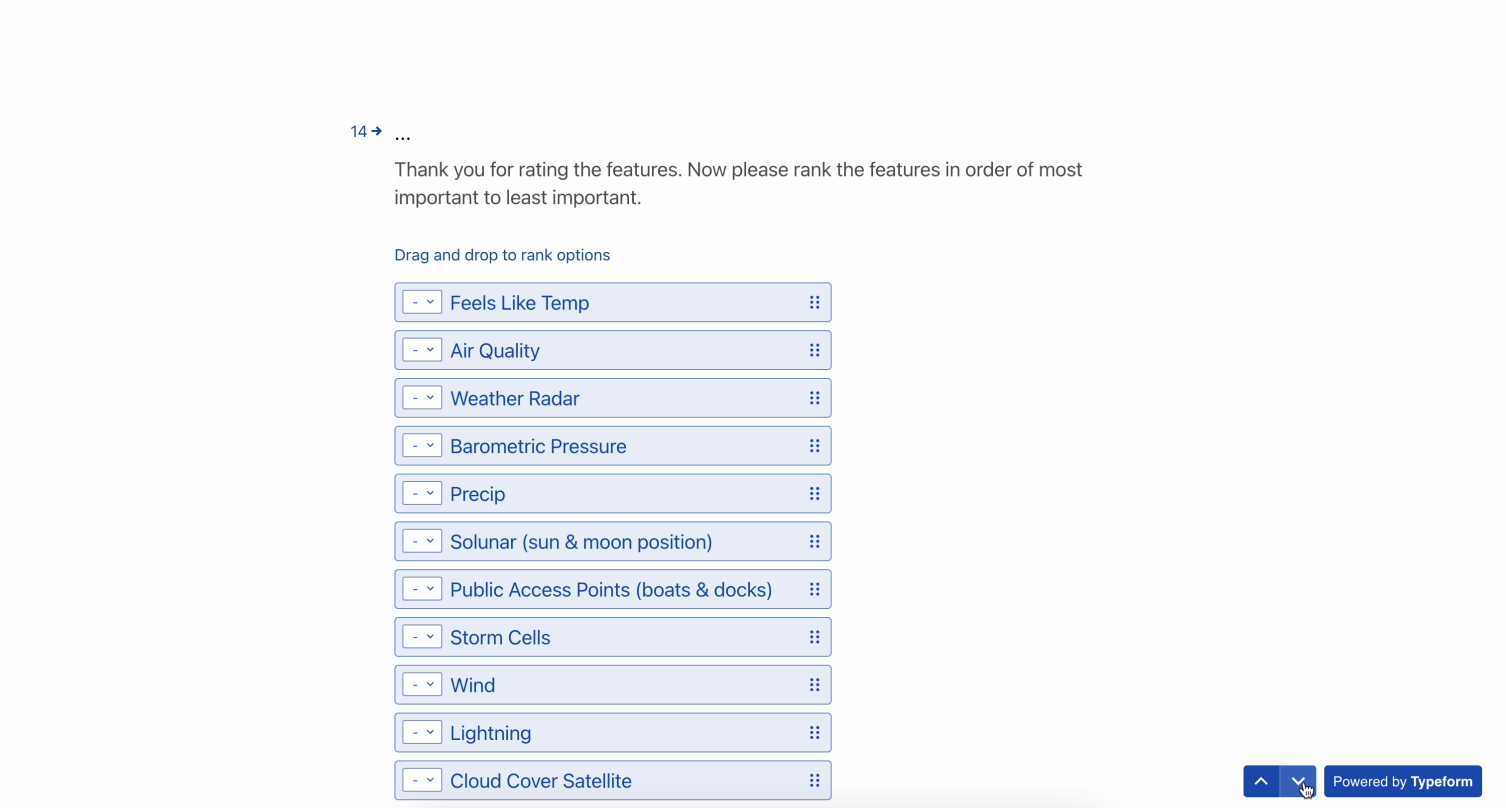Open rank dropdown for Air Quality
Viewport: 1506px width, 808px height.
(x=422, y=350)
